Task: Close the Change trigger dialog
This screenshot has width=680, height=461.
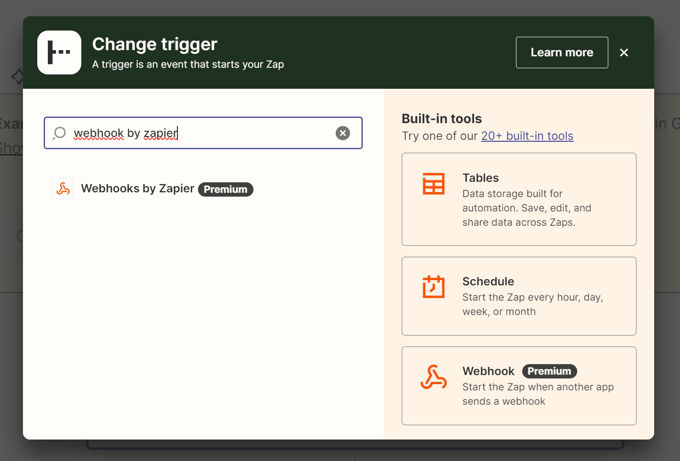Action: coord(624,52)
